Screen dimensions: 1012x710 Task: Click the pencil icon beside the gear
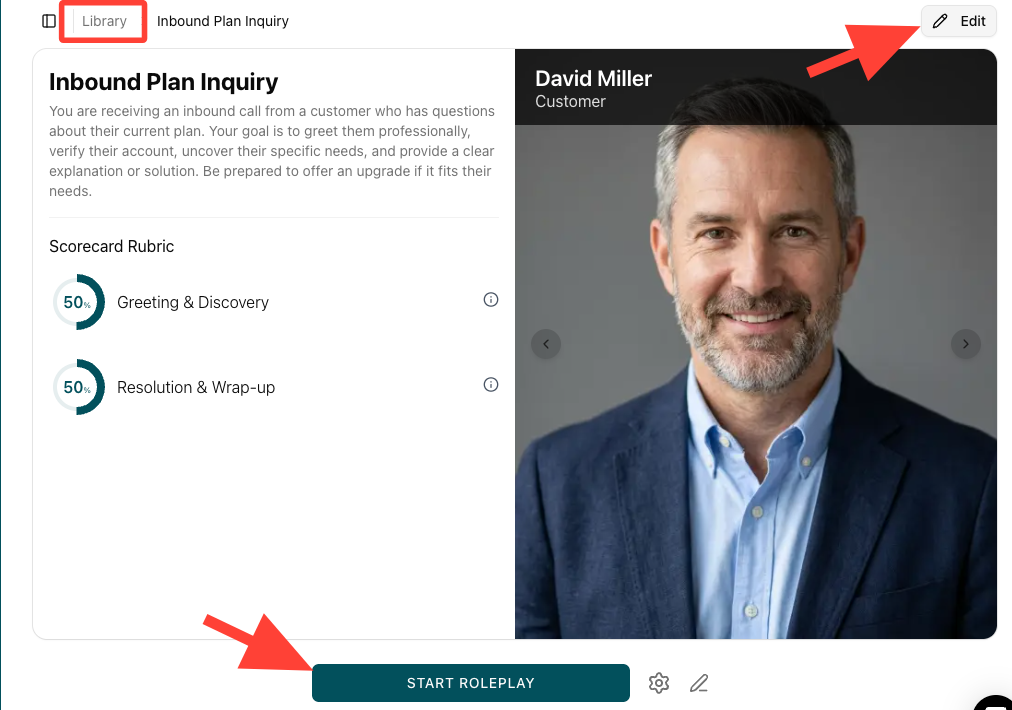[x=699, y=683]
